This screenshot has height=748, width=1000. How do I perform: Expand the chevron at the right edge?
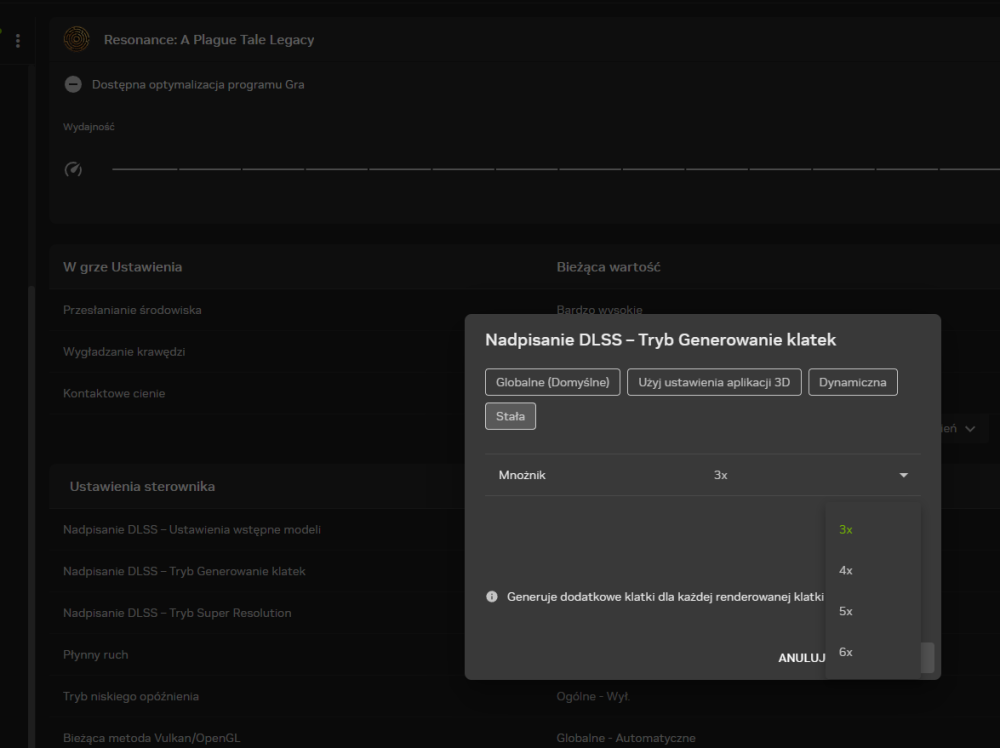970,429
